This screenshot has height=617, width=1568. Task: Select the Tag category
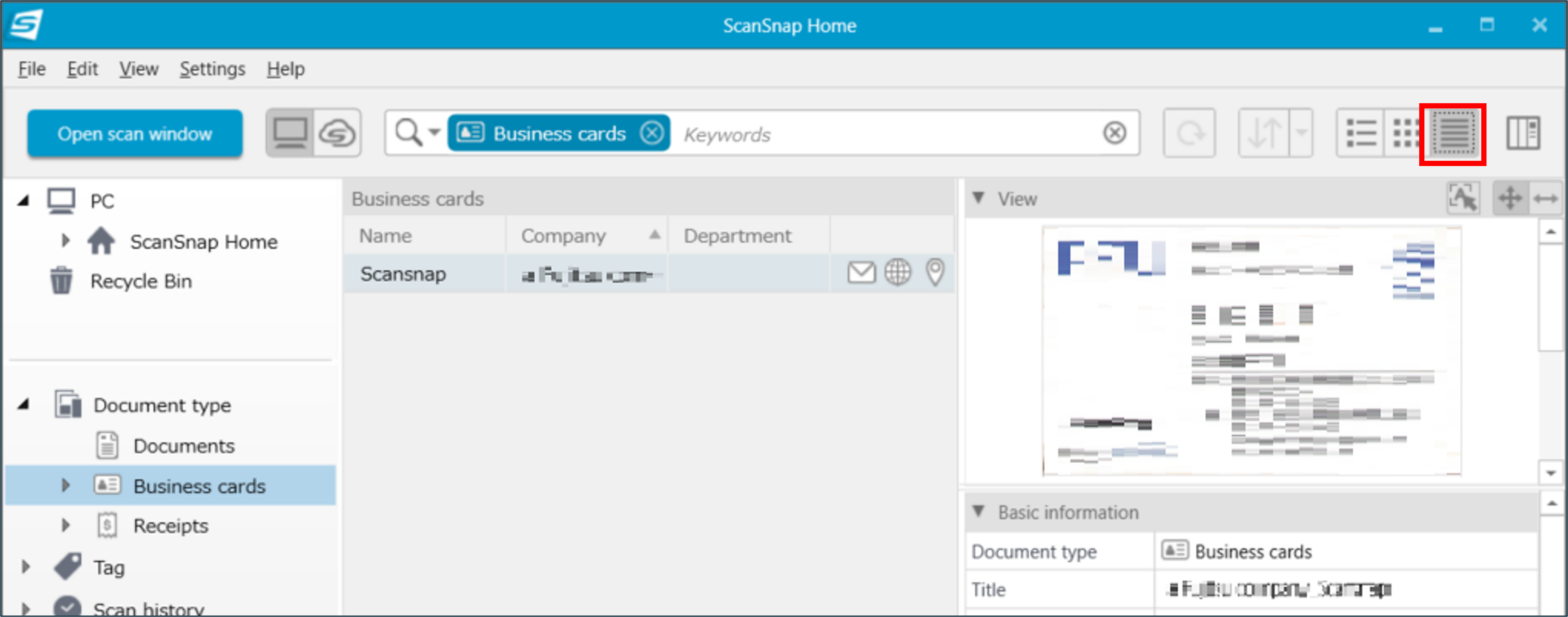tap(108, 568)
